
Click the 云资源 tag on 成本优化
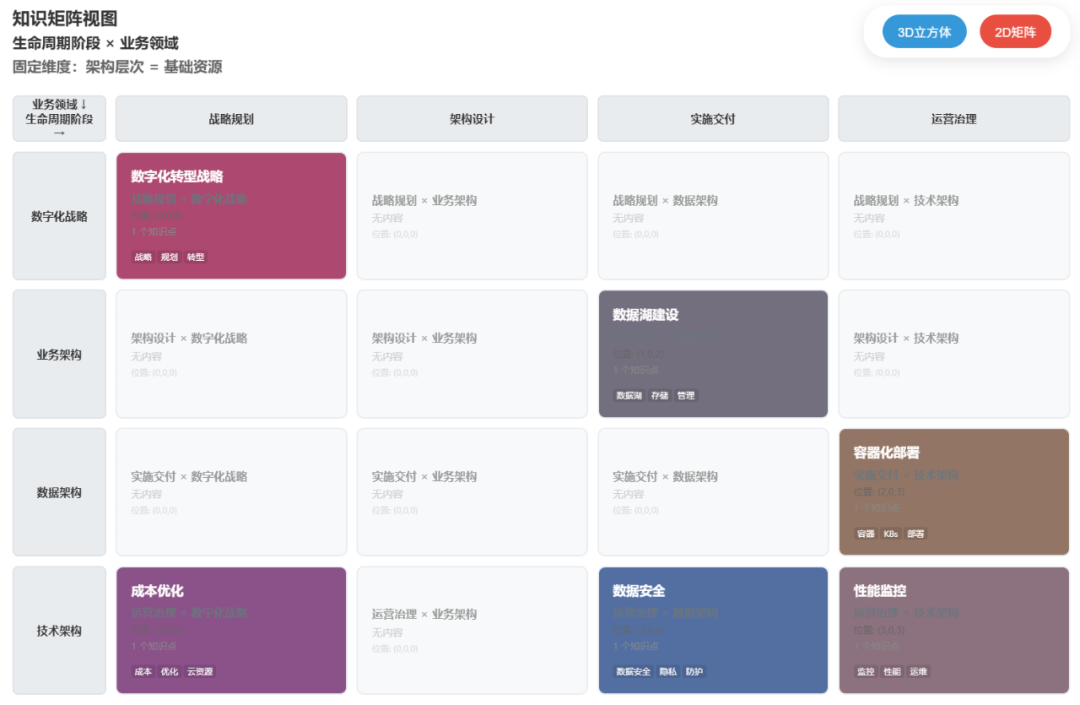199,672
